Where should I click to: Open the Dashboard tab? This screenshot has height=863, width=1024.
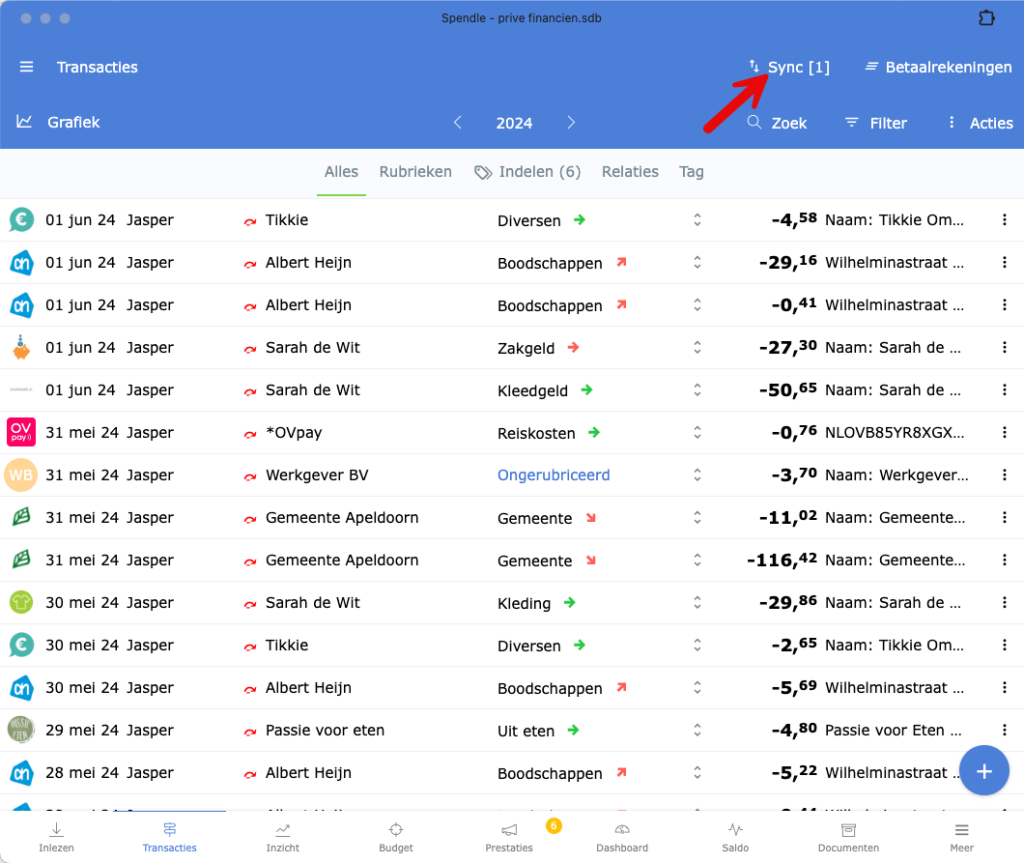[x=622, y=838]
